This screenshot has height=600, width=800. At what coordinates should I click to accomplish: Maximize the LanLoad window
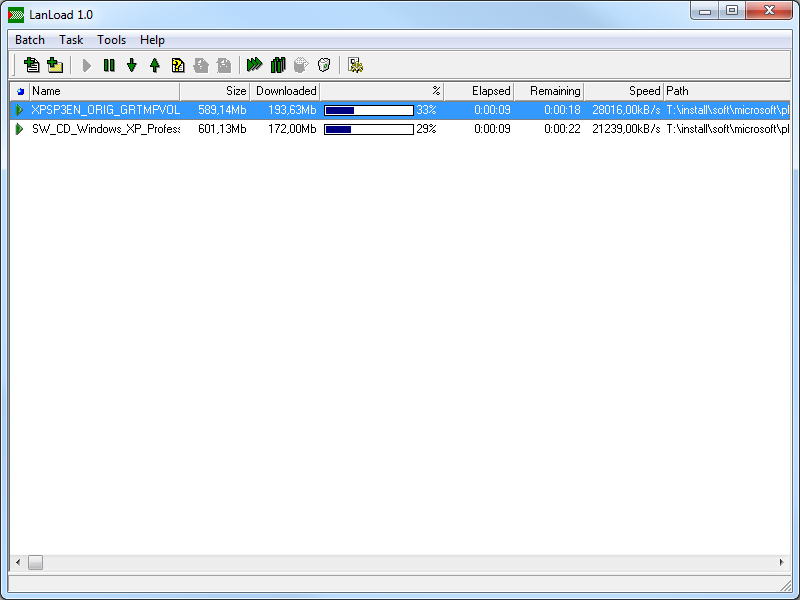click(x=732, y=11)
